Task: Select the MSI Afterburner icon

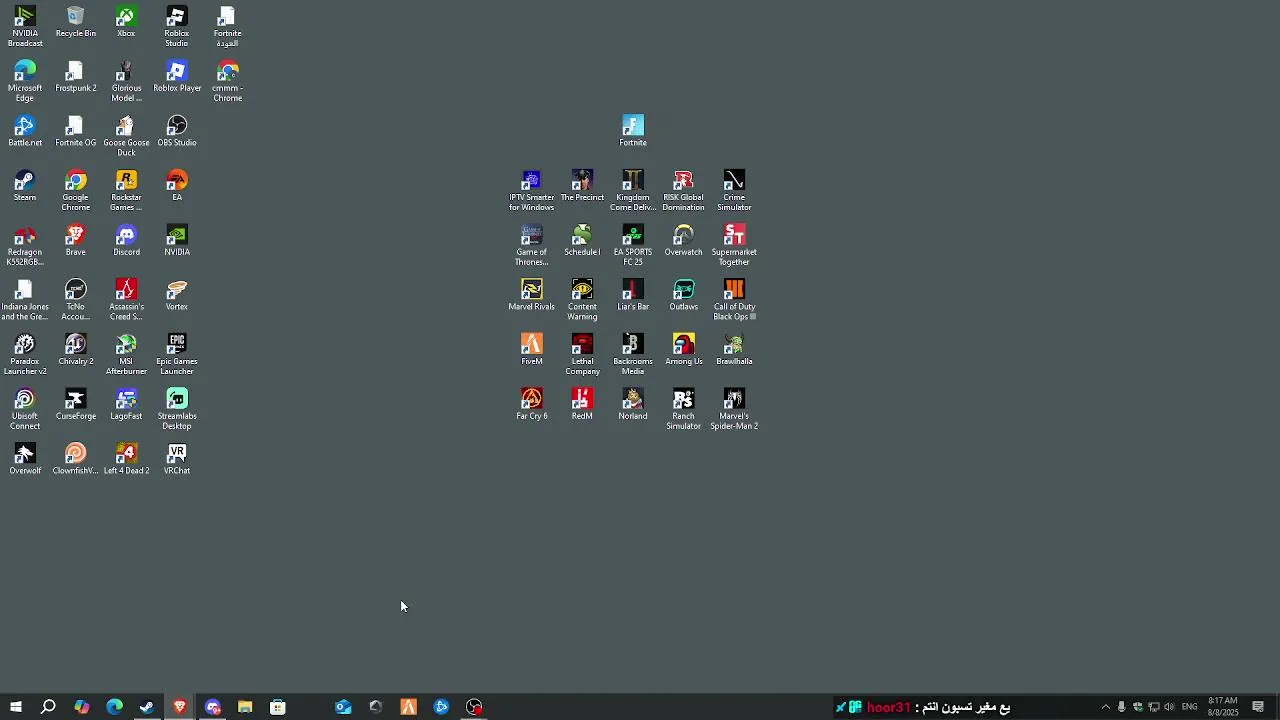Action: tap(126, 355)
